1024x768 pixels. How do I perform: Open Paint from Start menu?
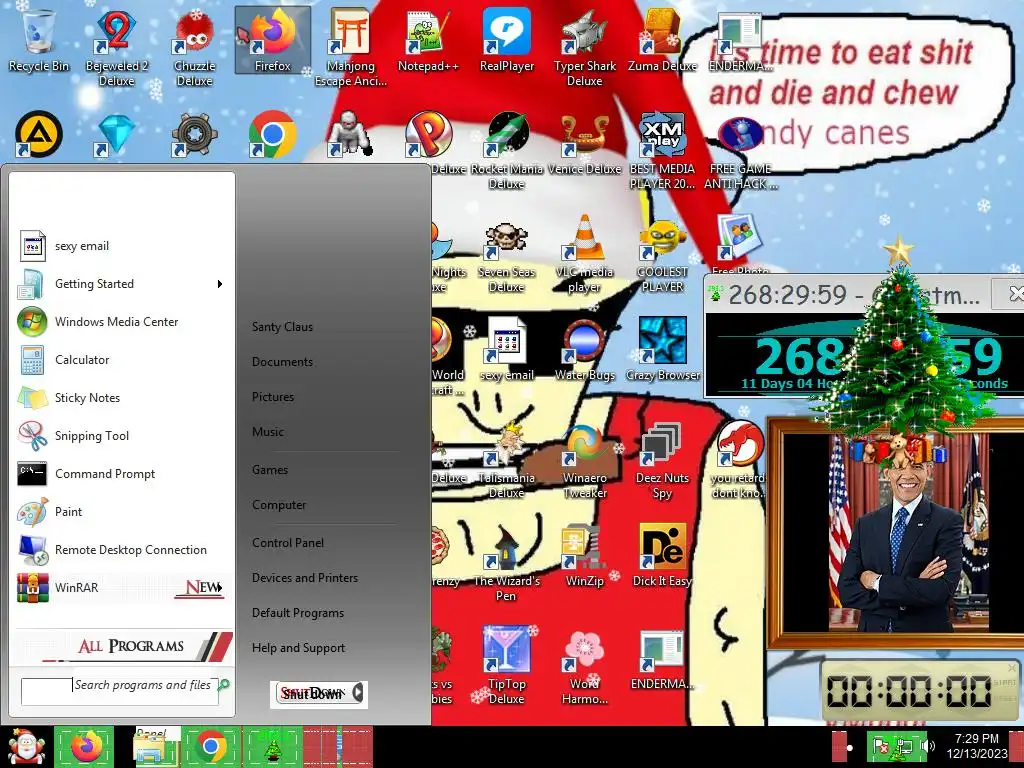pos(121,512)
